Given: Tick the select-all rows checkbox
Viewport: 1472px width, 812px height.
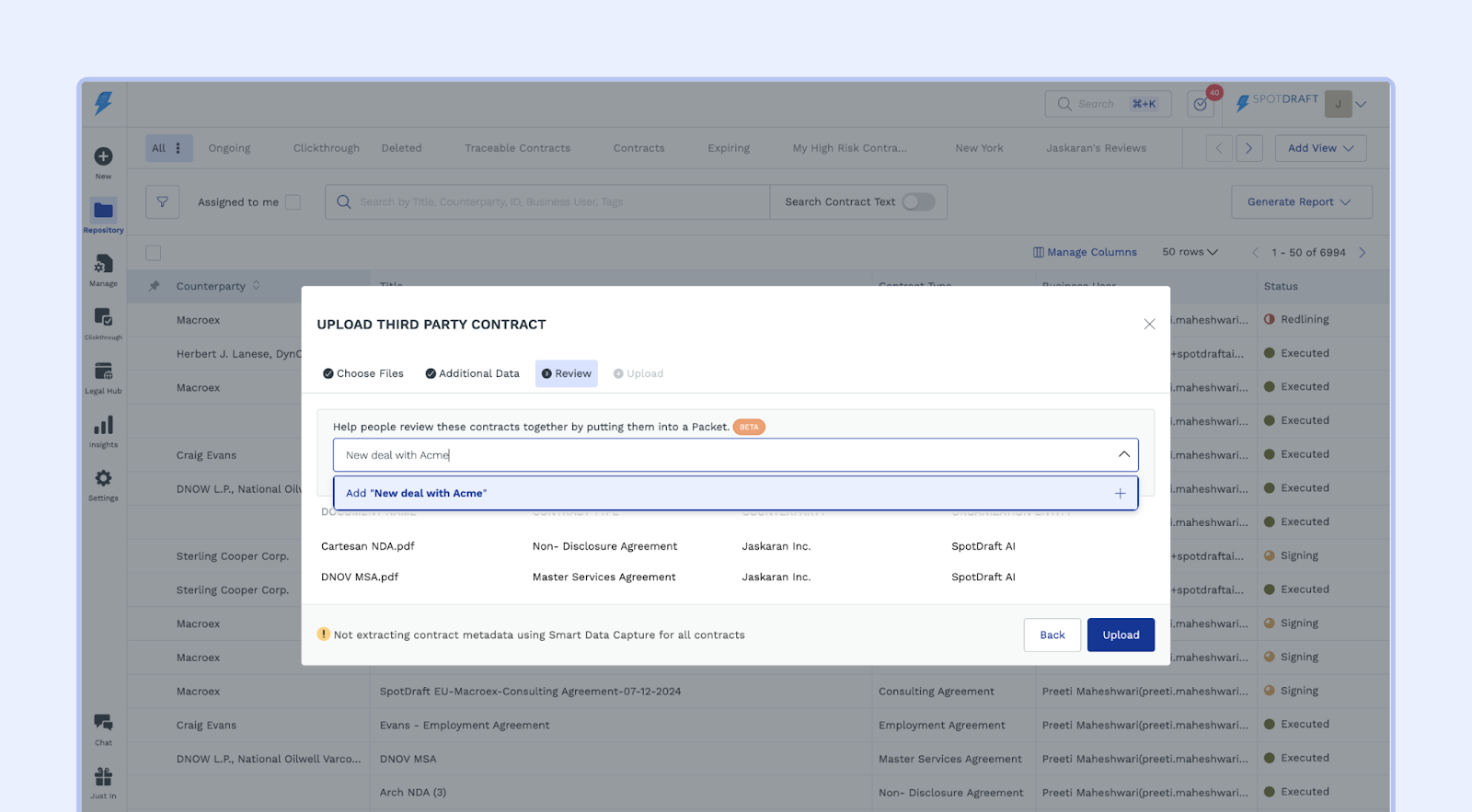Looking at the screenshot, I should click(154, 253).
